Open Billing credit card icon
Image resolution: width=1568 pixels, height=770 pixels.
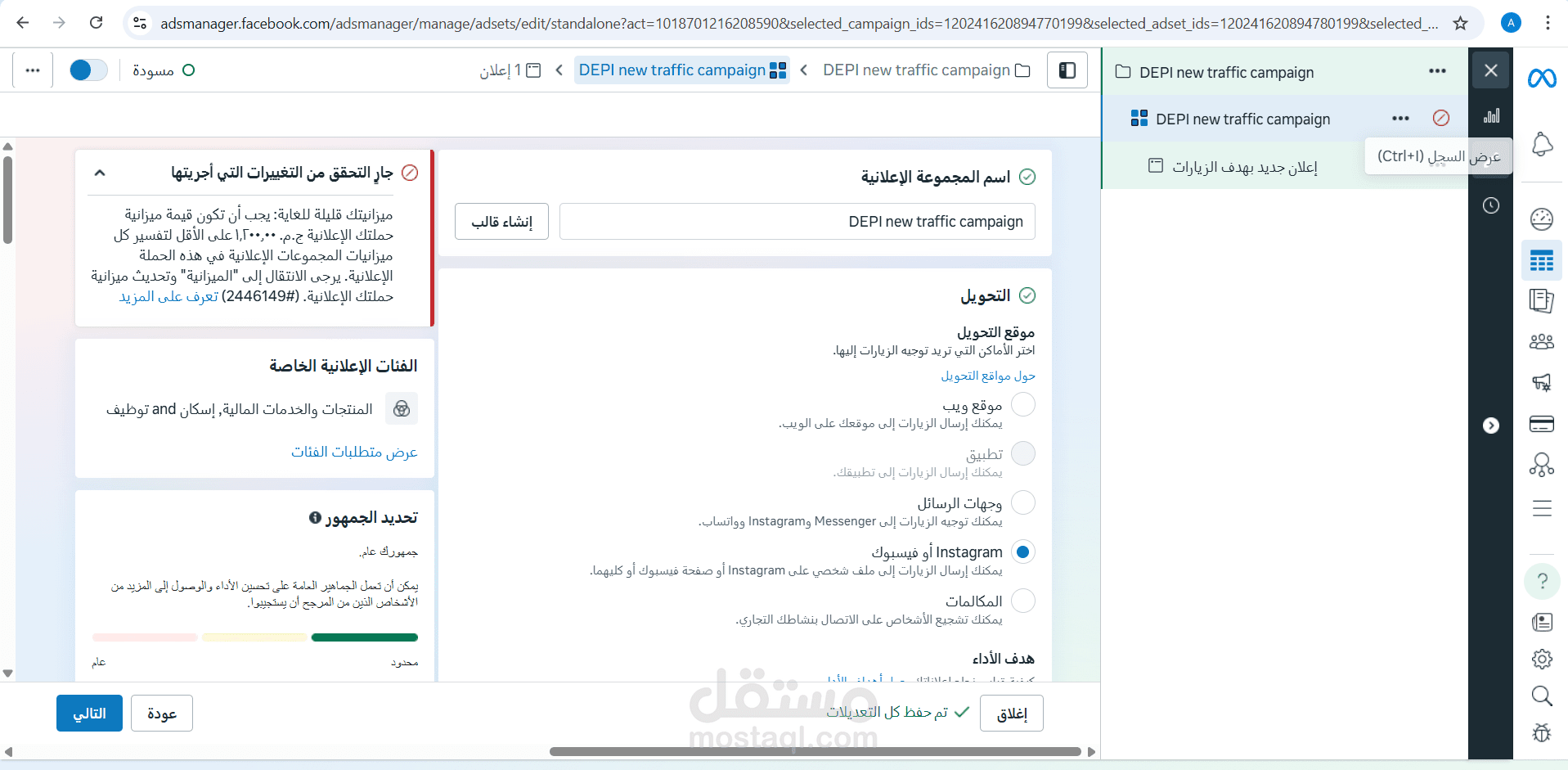pos(1542,424)
